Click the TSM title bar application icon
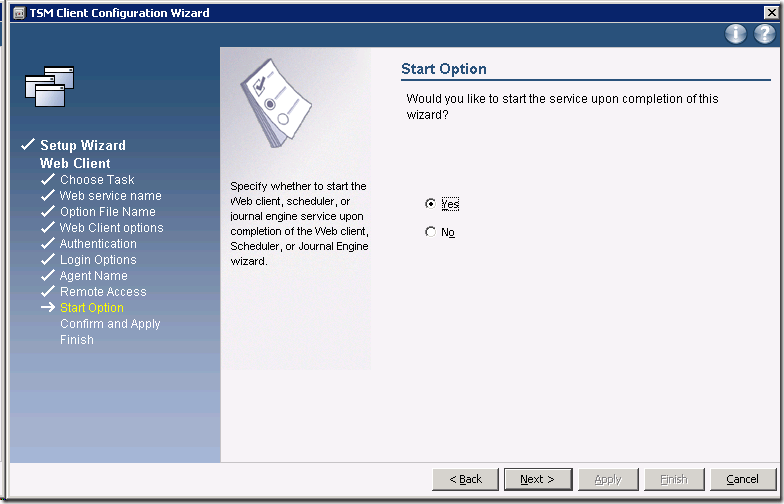The width and height of the screenshot is (784, 504). [x=18, y=13]
